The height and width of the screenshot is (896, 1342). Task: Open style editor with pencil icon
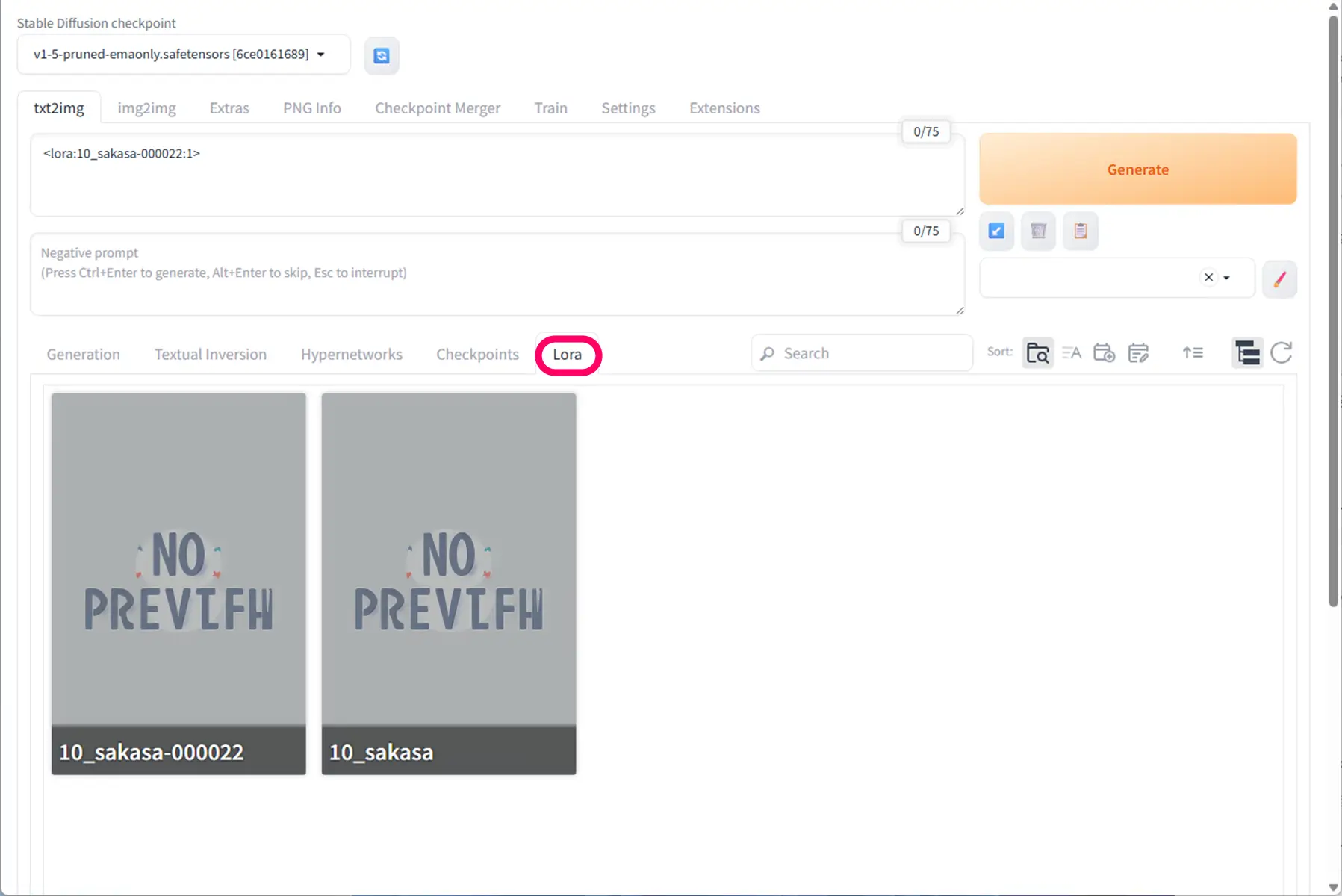(1279, 279)
